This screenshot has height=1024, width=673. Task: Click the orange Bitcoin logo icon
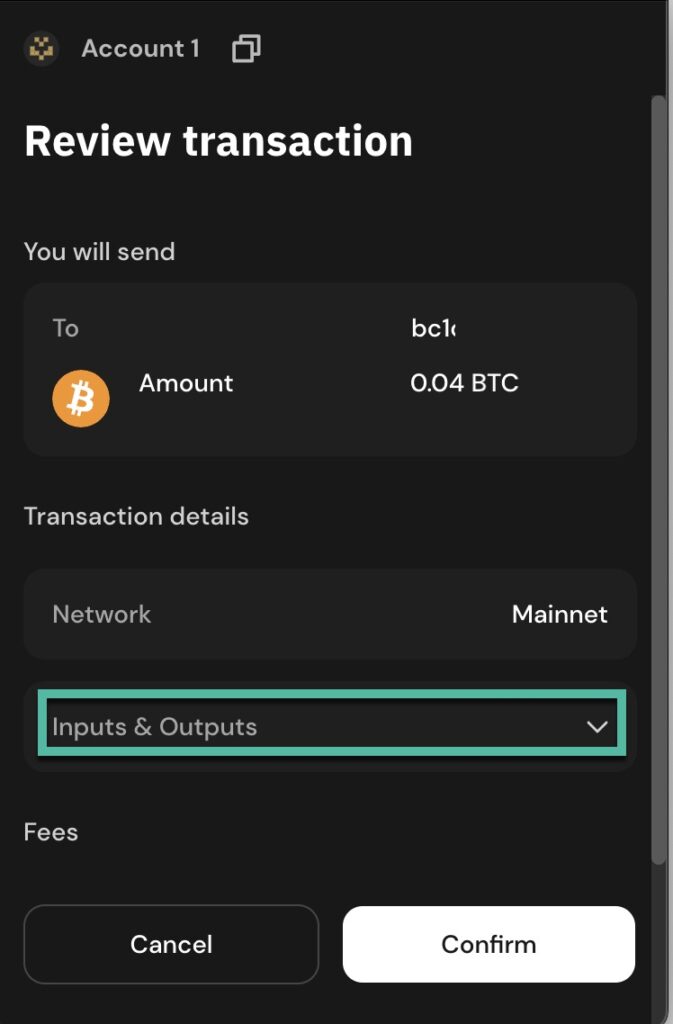point(81,399)
